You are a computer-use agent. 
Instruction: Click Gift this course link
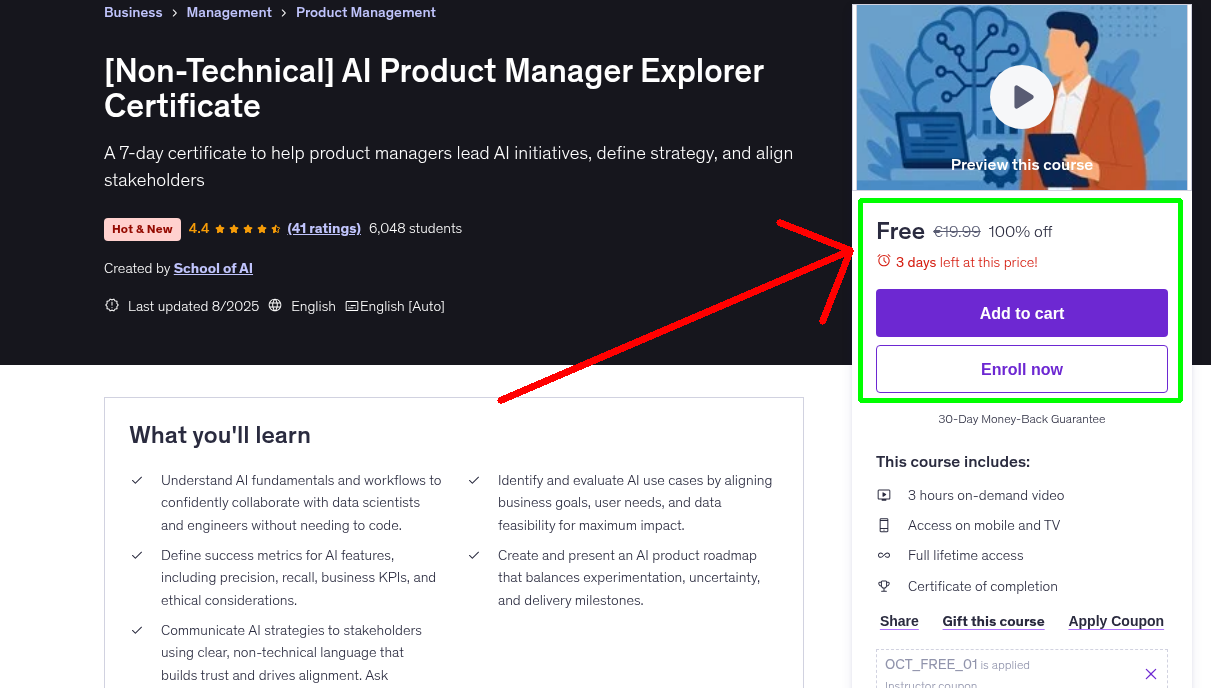[x=993, y=621]
